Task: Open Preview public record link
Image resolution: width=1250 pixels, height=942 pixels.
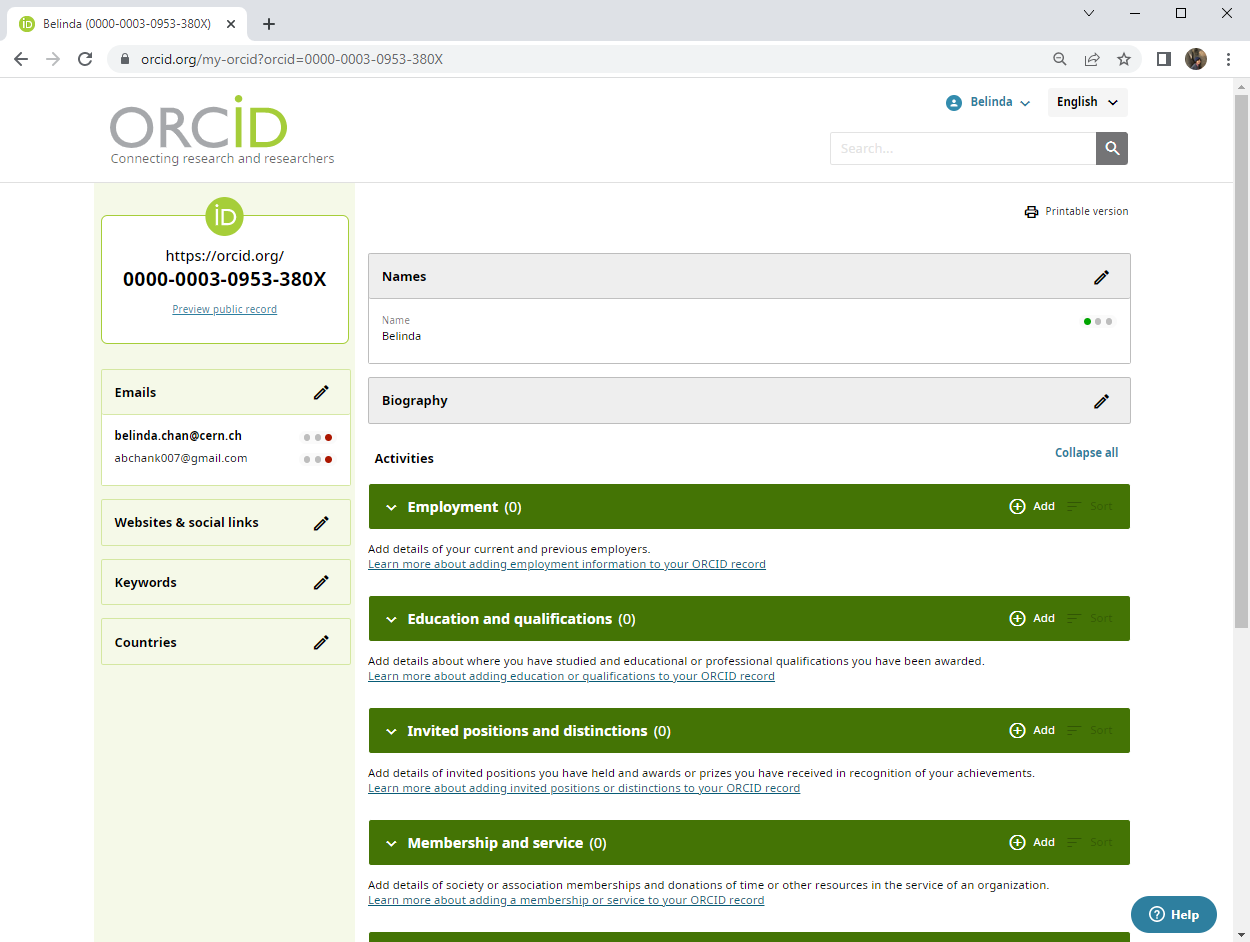Action: (x=224, y=309)
